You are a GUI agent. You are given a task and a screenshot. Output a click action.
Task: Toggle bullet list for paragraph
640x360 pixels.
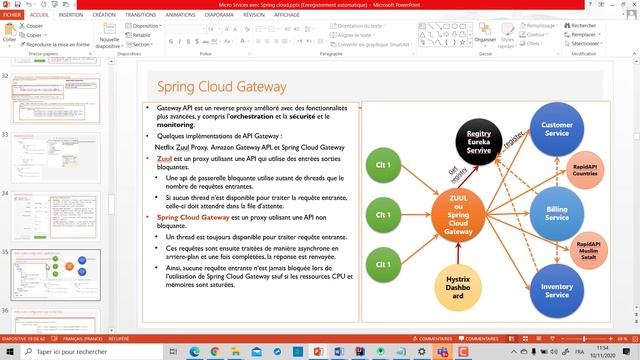click(x=258, y=29)
